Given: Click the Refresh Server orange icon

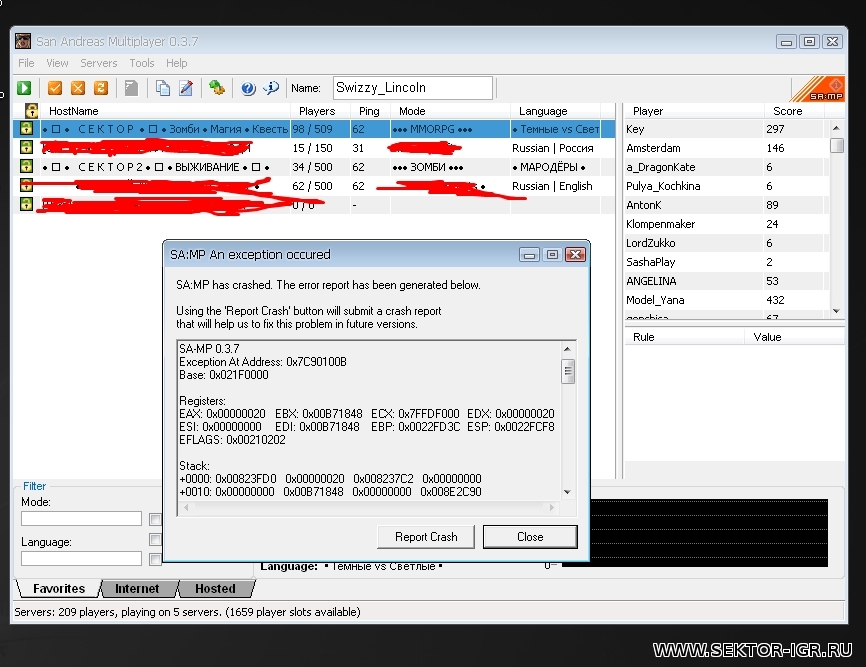Looking at the screenshot, I should point(101,88).
